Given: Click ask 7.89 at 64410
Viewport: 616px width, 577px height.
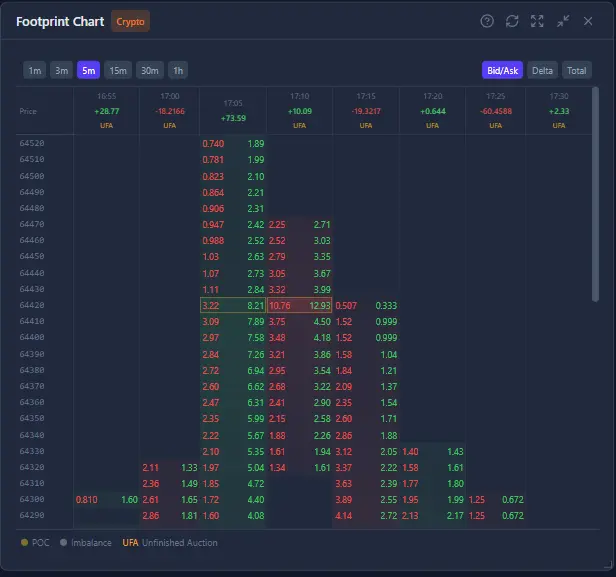Looking at the screenshot, I should point(256,322).
